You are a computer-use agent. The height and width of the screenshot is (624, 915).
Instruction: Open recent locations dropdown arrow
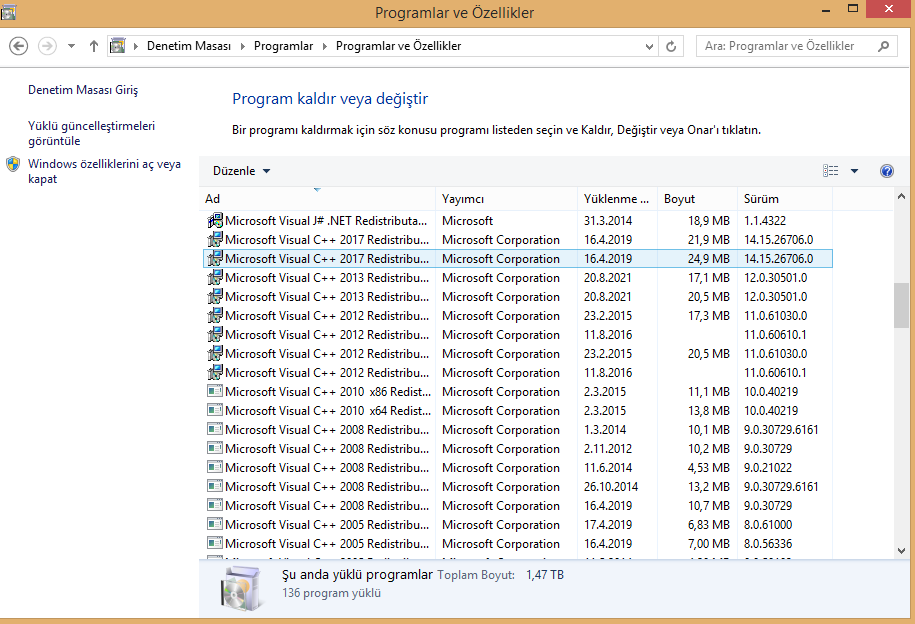tap(71, 46)
